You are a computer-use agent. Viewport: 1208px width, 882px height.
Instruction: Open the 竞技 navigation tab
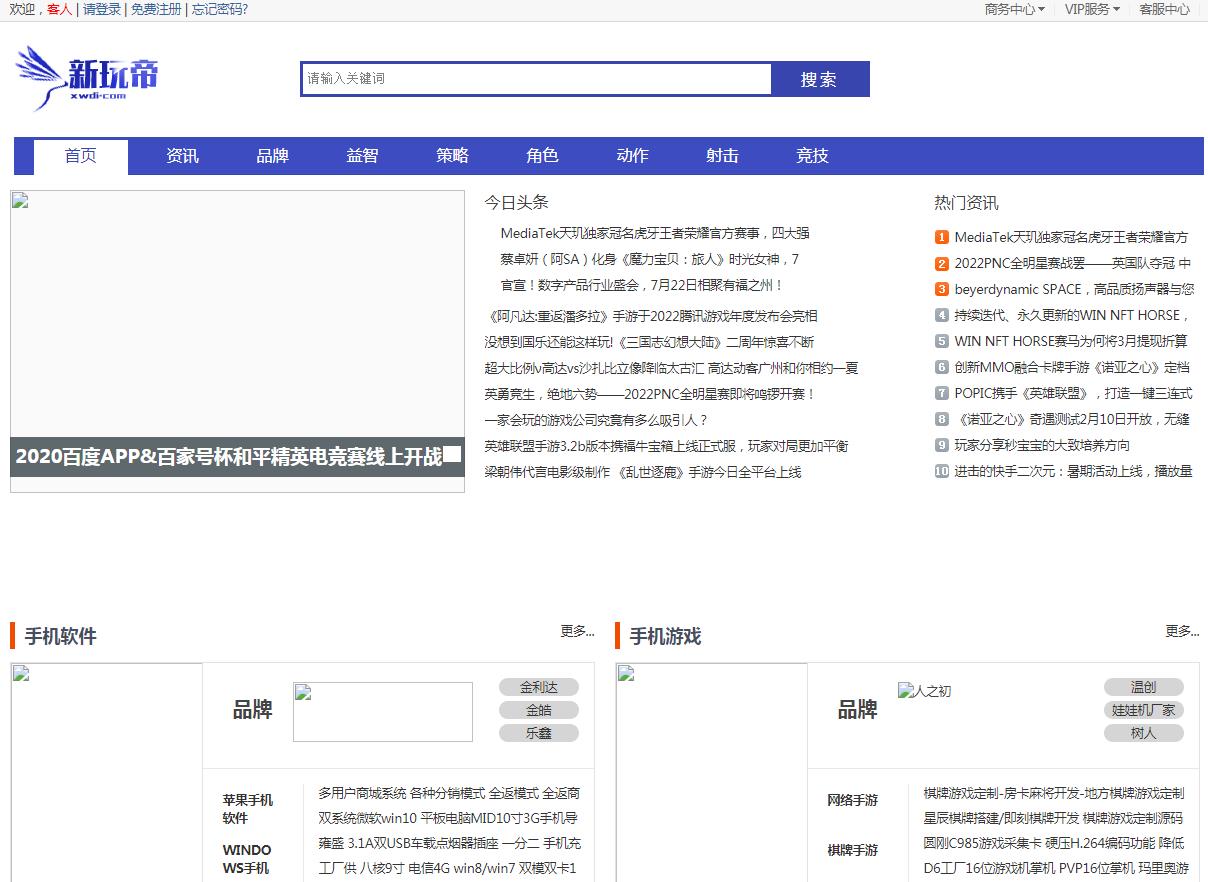pyautogui.click(x=812, y=156)
